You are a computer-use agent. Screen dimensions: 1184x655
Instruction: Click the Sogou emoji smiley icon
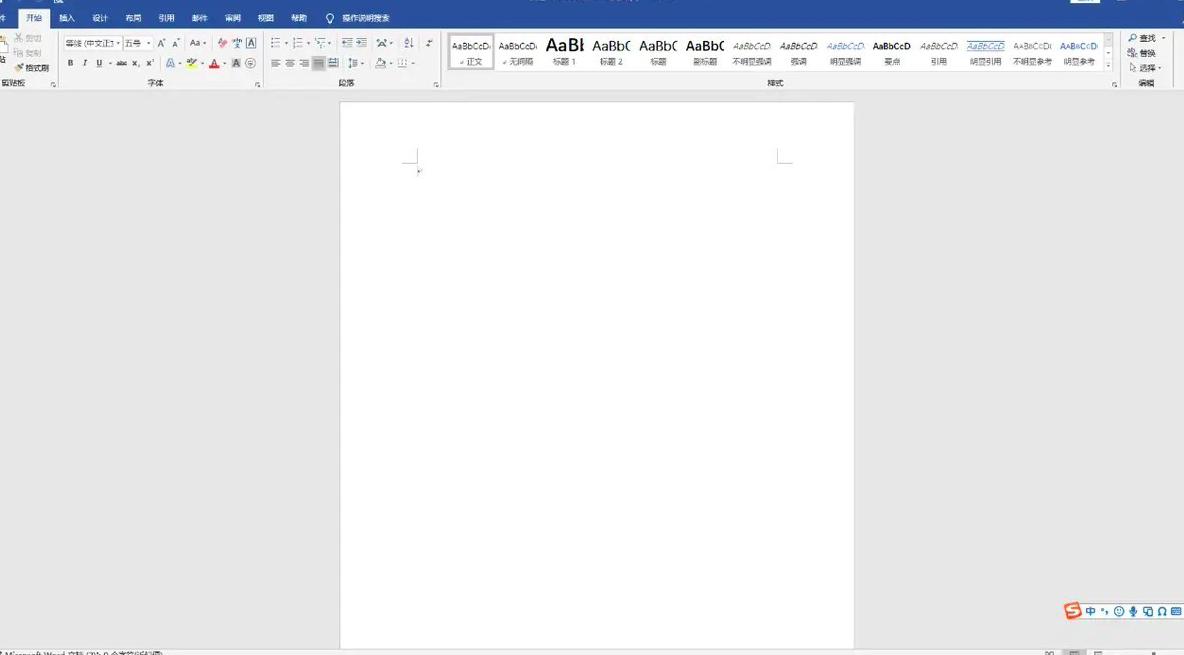pyautogui.click(x=1119, y=611)
